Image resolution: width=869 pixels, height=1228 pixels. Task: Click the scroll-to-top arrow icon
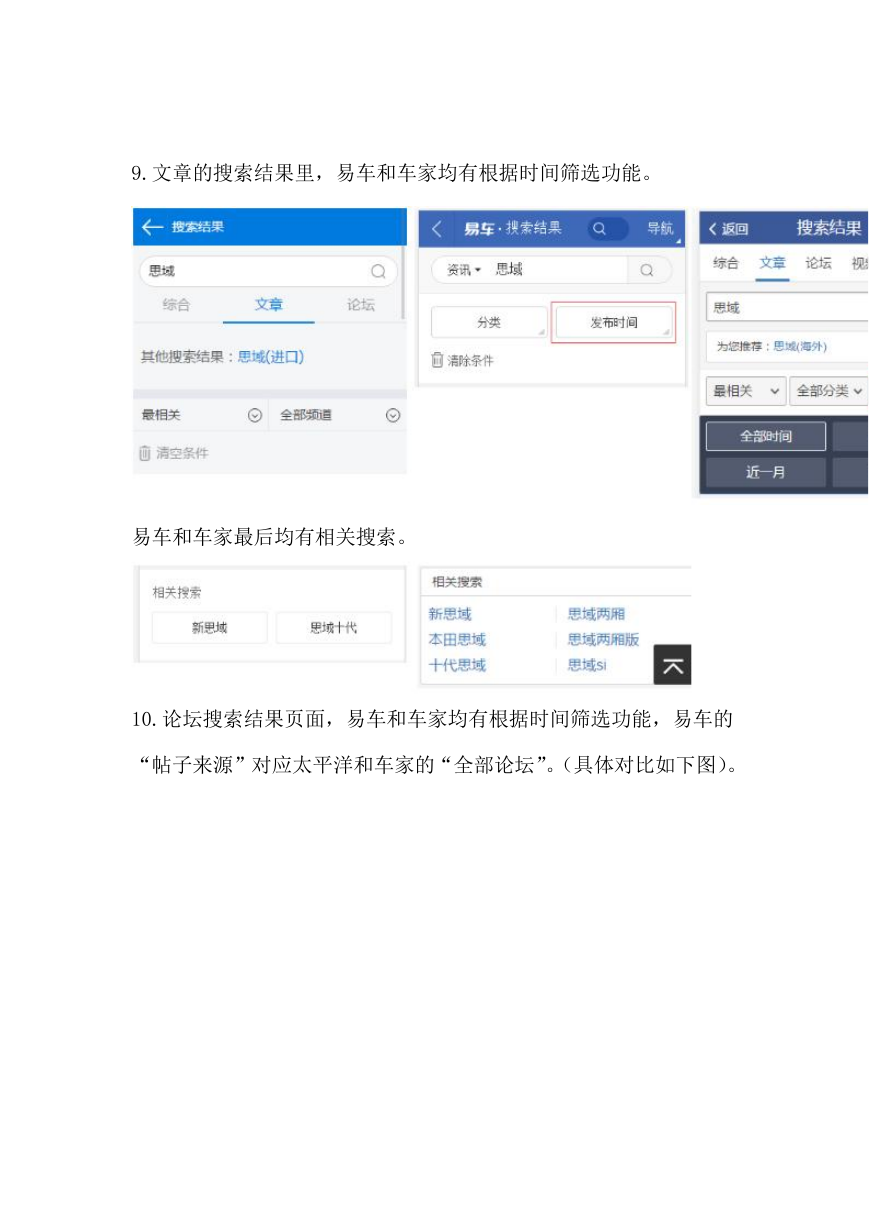[673, 666]
